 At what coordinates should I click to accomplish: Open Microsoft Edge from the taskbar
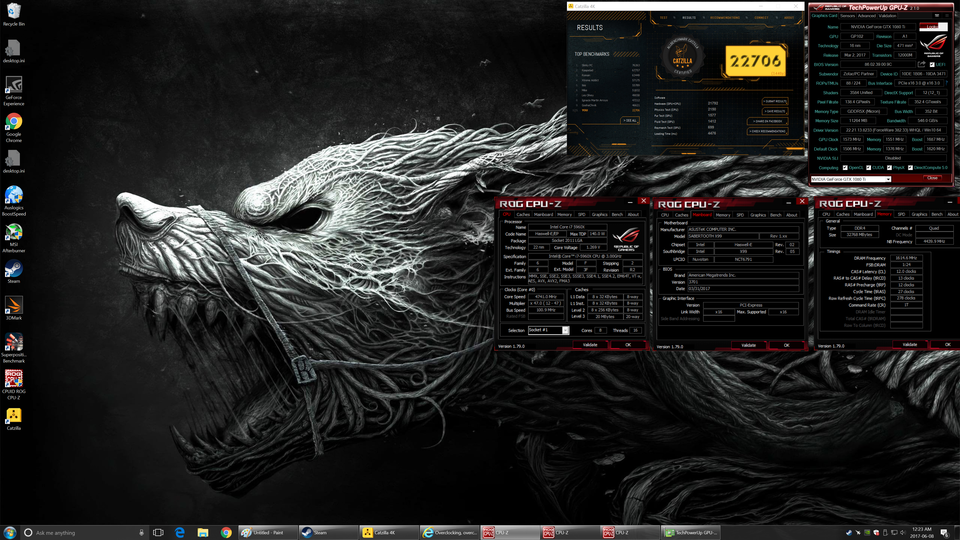click(x=180, y=533)
